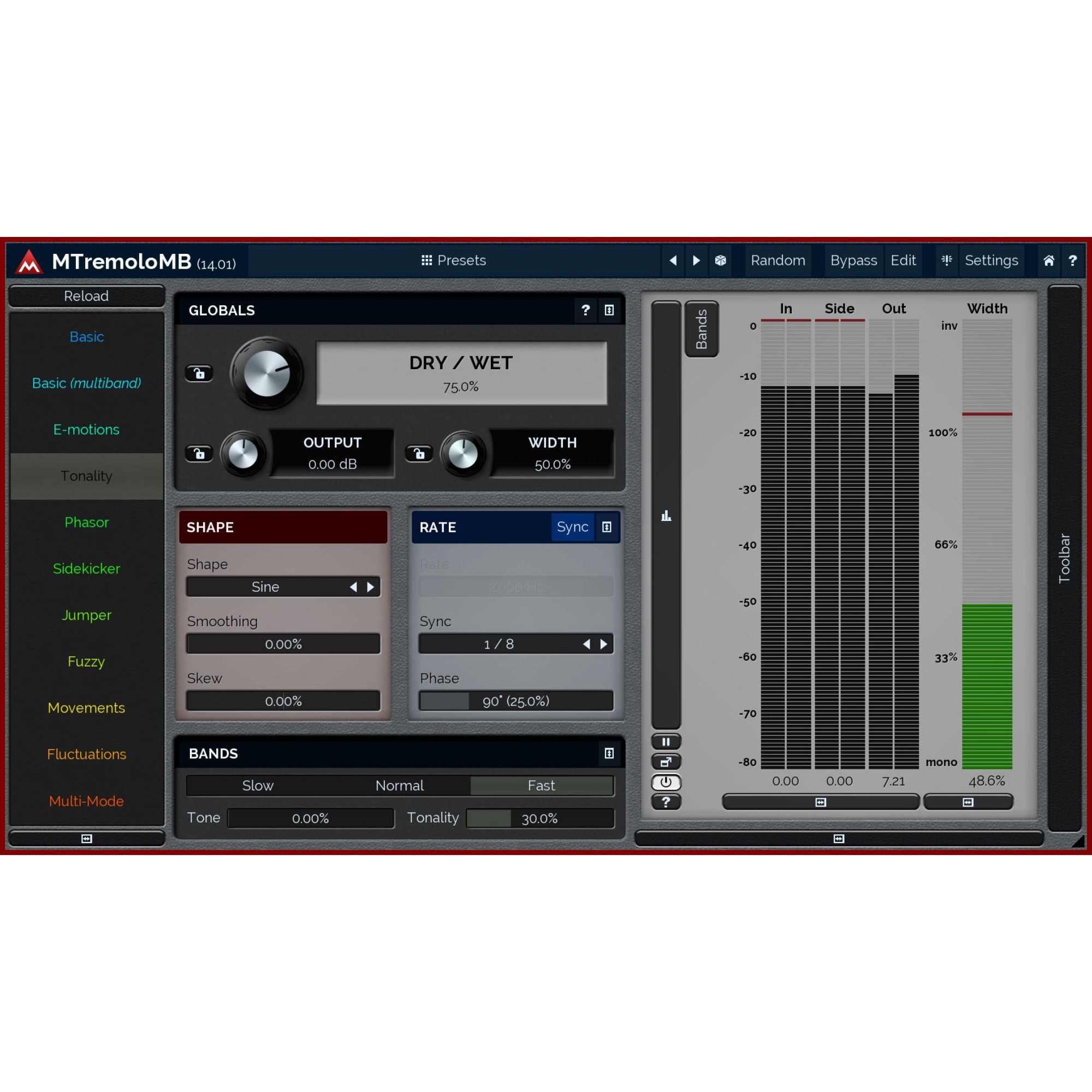Collapse level meters bar under In/Side/Out
This screenshot has width=1092, height=1092.
pyautogui.click(x=821, y=802)
